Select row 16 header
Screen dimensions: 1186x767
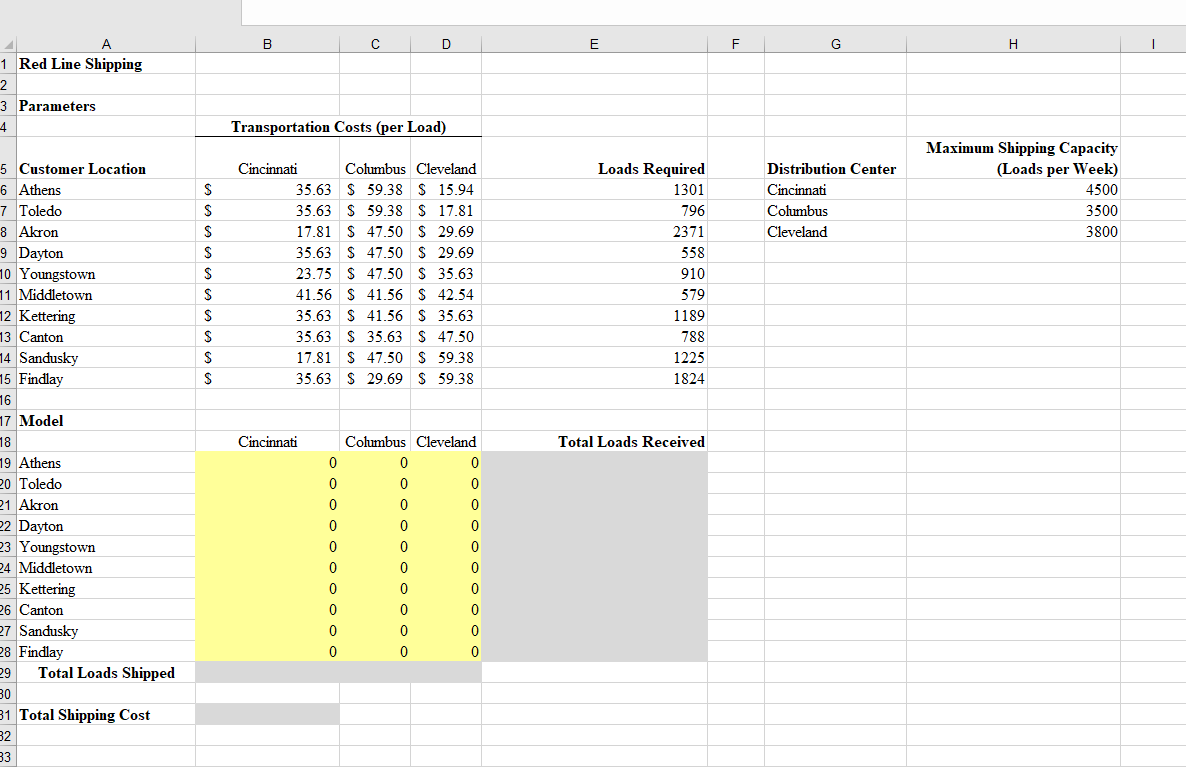tap(7, 400)
